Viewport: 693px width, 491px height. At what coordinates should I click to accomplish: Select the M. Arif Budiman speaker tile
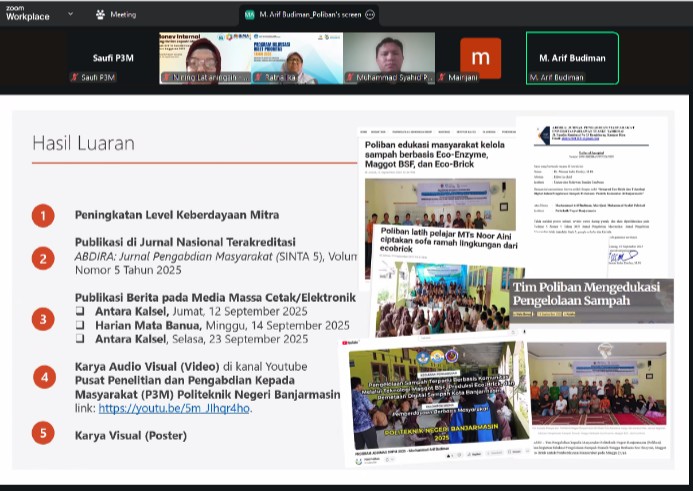pyautogui.click(x=572, y=58)
